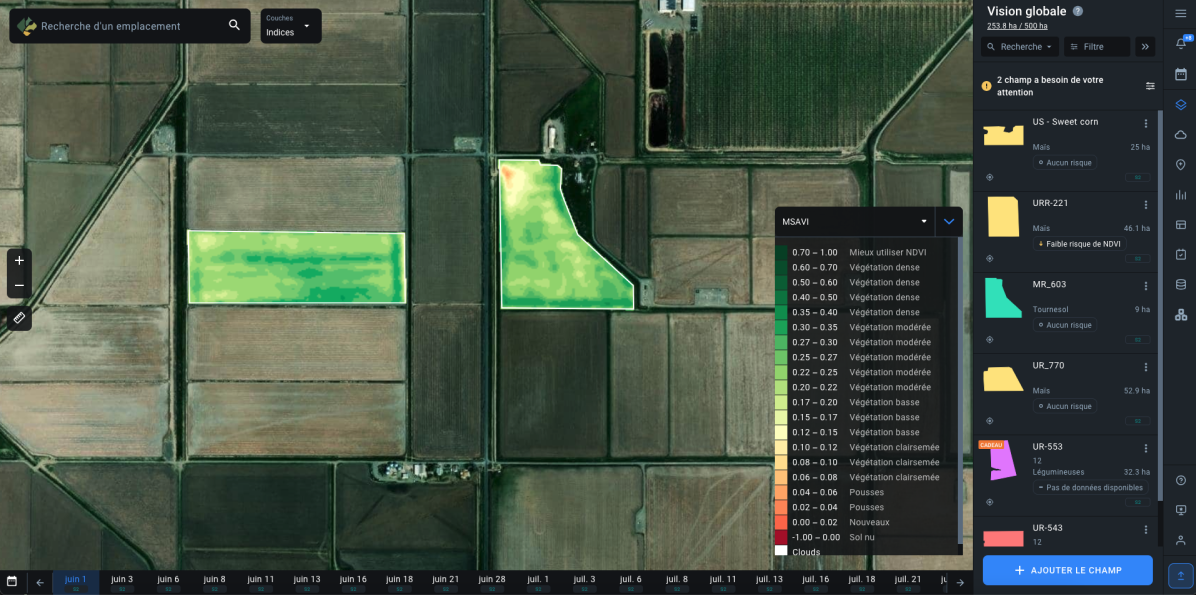This screenshot has width=1196, height=595.
Task: Click AJOUTER LE CHAMP button
Action: pos(1067,570)
